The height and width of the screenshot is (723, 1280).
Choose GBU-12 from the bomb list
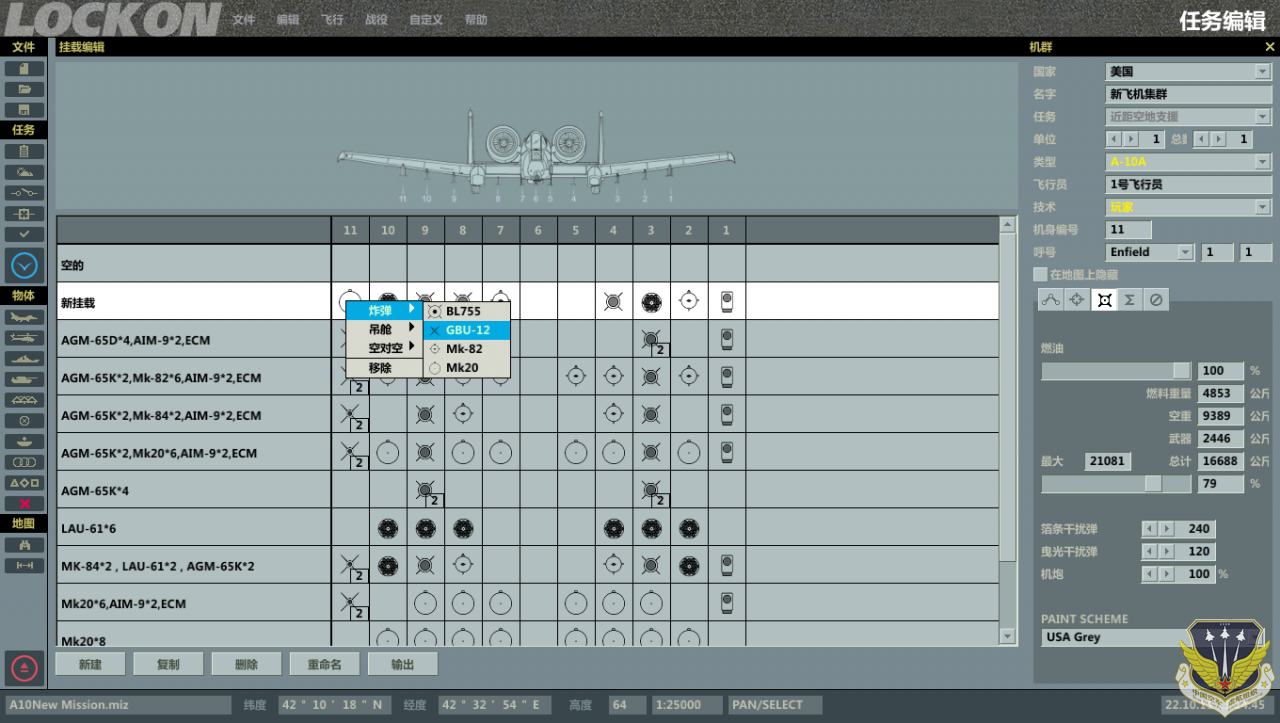click(x=466, y=330)
